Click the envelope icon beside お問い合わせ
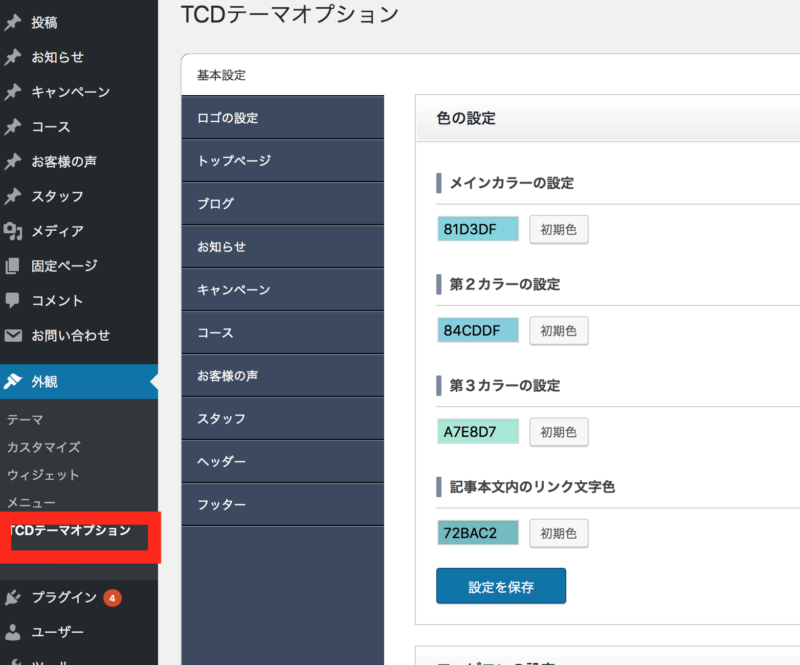The width and height of the screenshot is (800, 665). coord(13,335)
